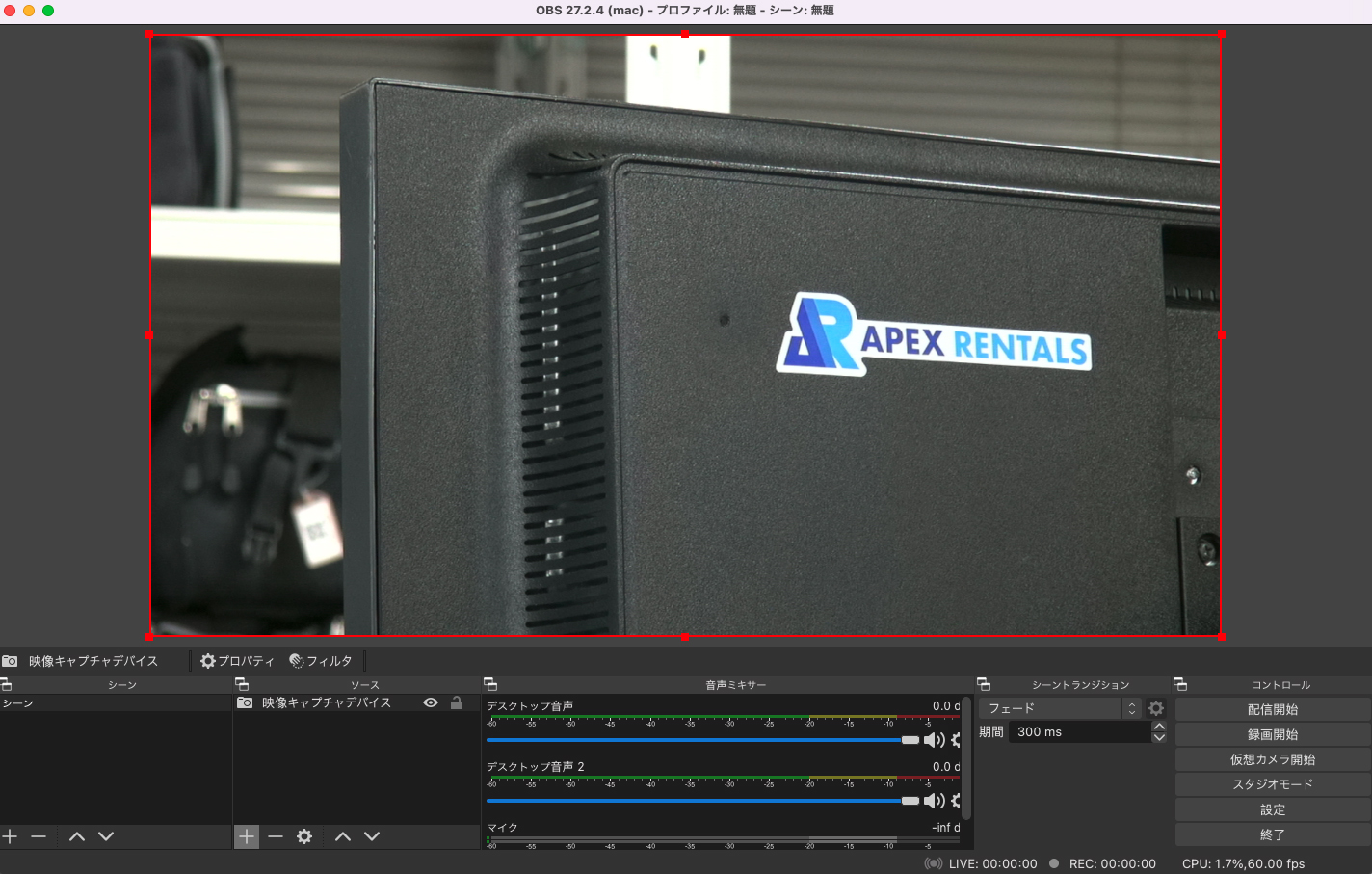The width and height of the screenshot is (1372, 874).
Task: Pop out the シーン dock panel
Action: pyautogui.click(x=6, y=684)
